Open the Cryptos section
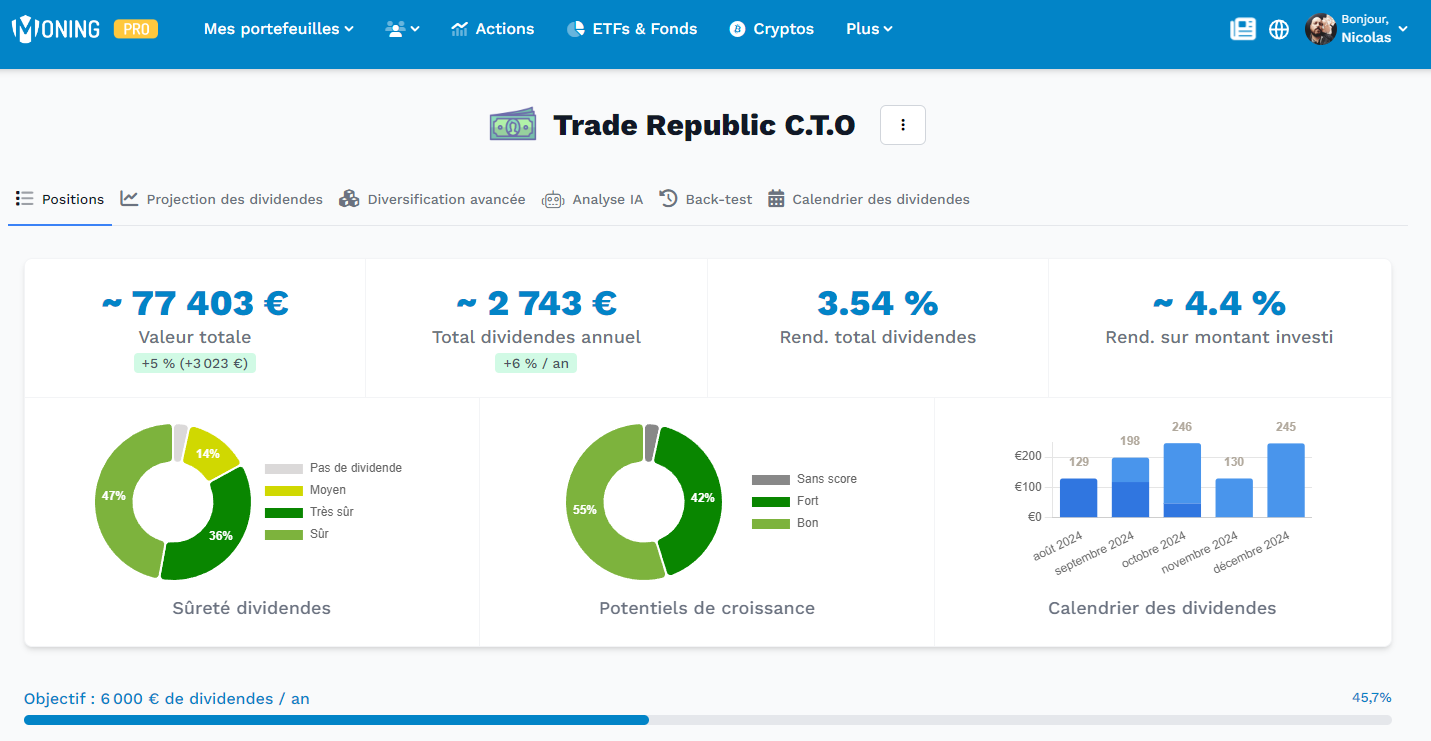Screen dimensions: 1431x741 tap(772, 29)
